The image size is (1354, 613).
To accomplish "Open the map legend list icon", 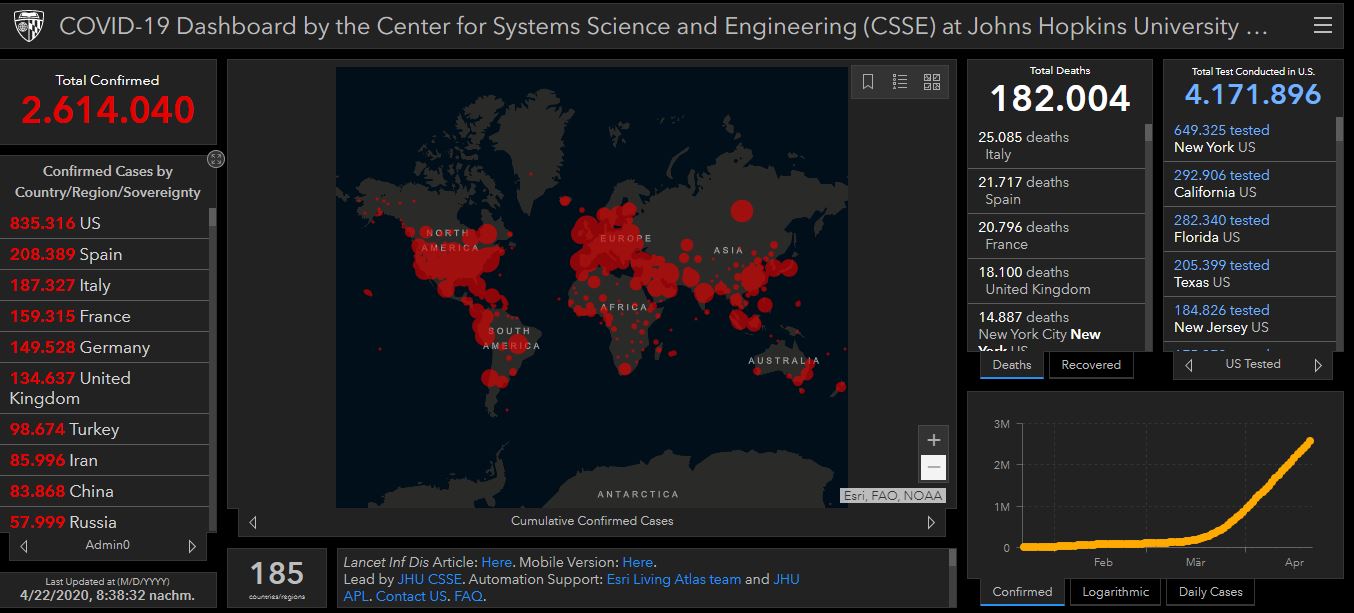I will pyautogui.click(x=900, y=82).
